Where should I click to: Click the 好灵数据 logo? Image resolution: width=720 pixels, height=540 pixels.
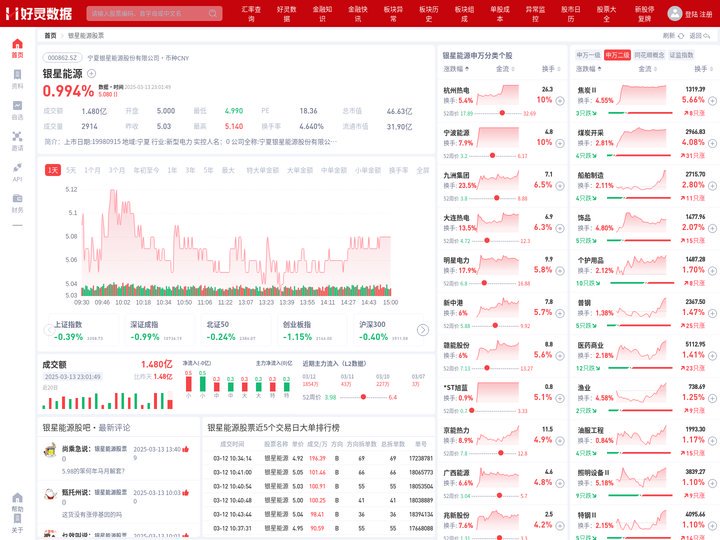pyautogui.click(x=39, y=13)
